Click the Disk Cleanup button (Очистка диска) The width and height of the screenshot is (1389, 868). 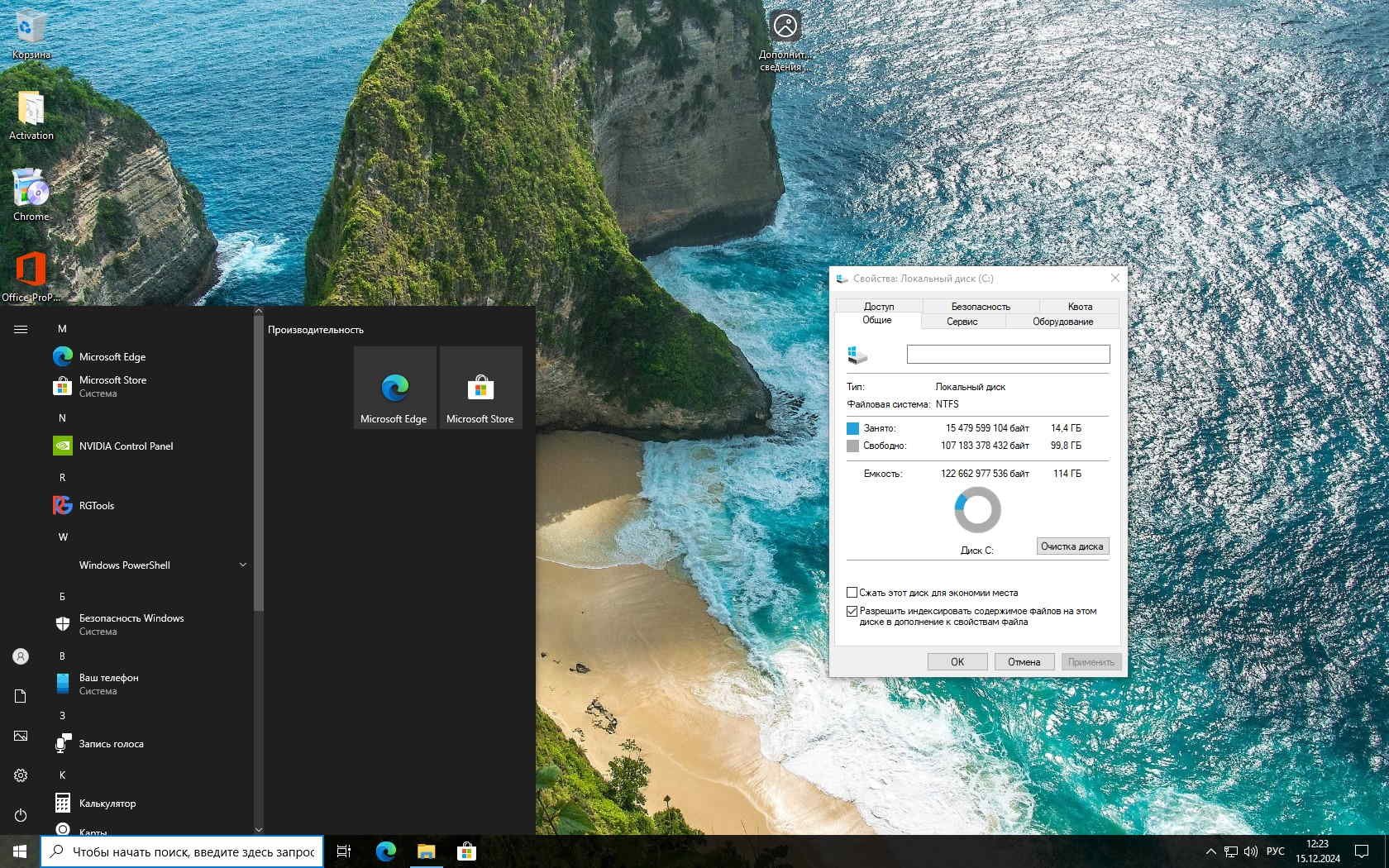[x=1072, y=546]
